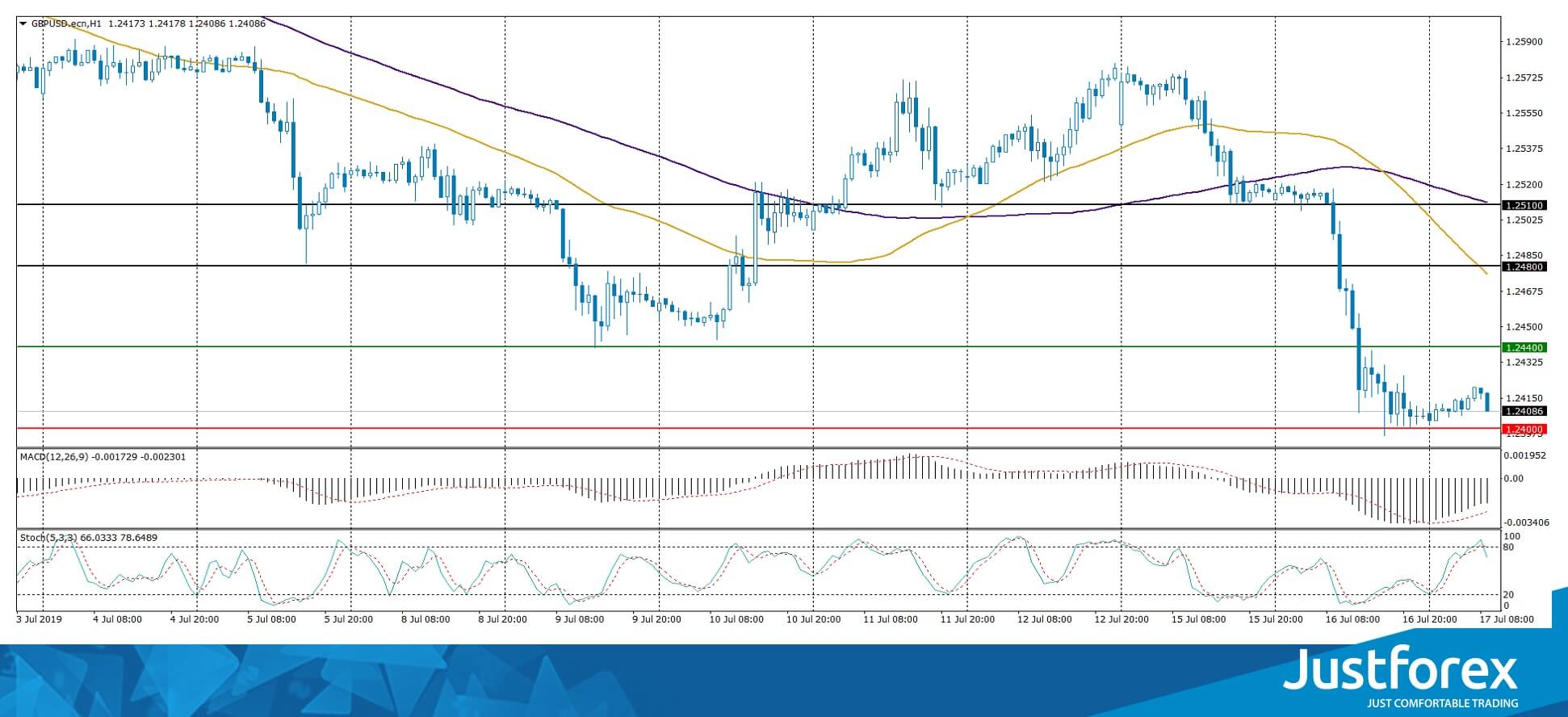Click the 1.24675 value on the price axis
1568x717 pixels.
(1524, 291)
